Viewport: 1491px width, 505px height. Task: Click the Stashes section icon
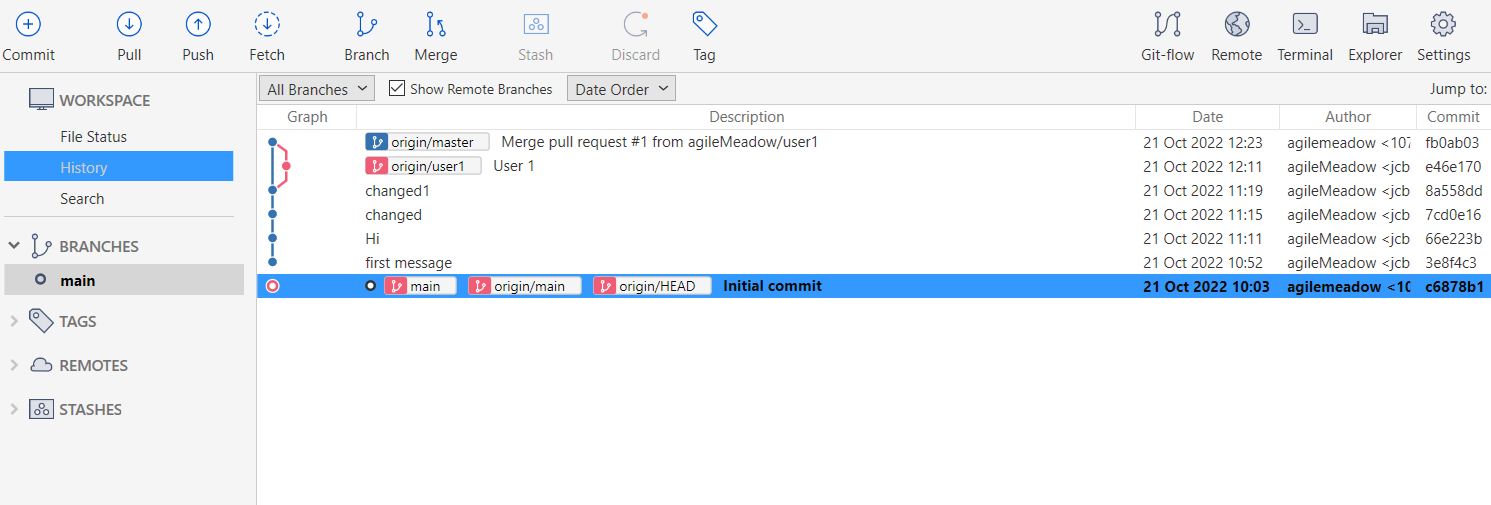pyautogui.click(x=41, y=409)
